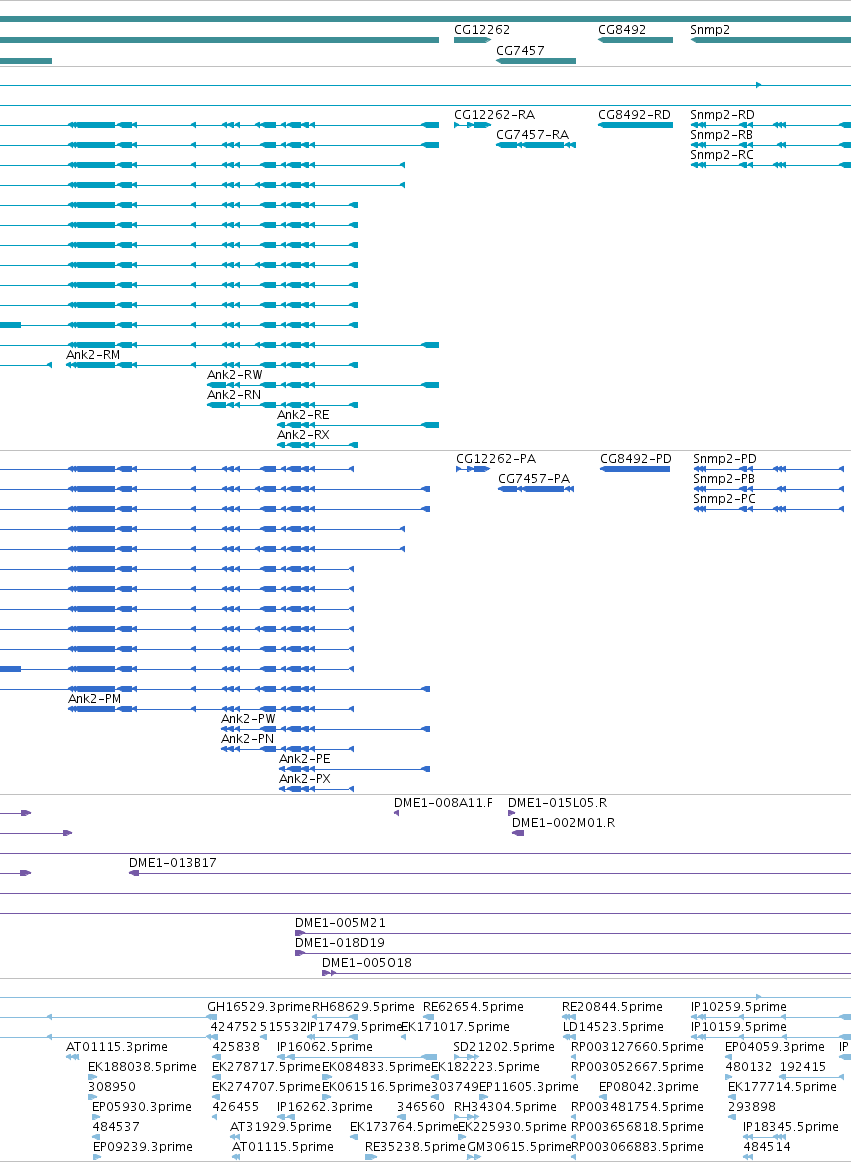Click EST label RP003066883.5prime
The width and height of the screenshot is (851, 1162).
click(x=638, y=1146)
